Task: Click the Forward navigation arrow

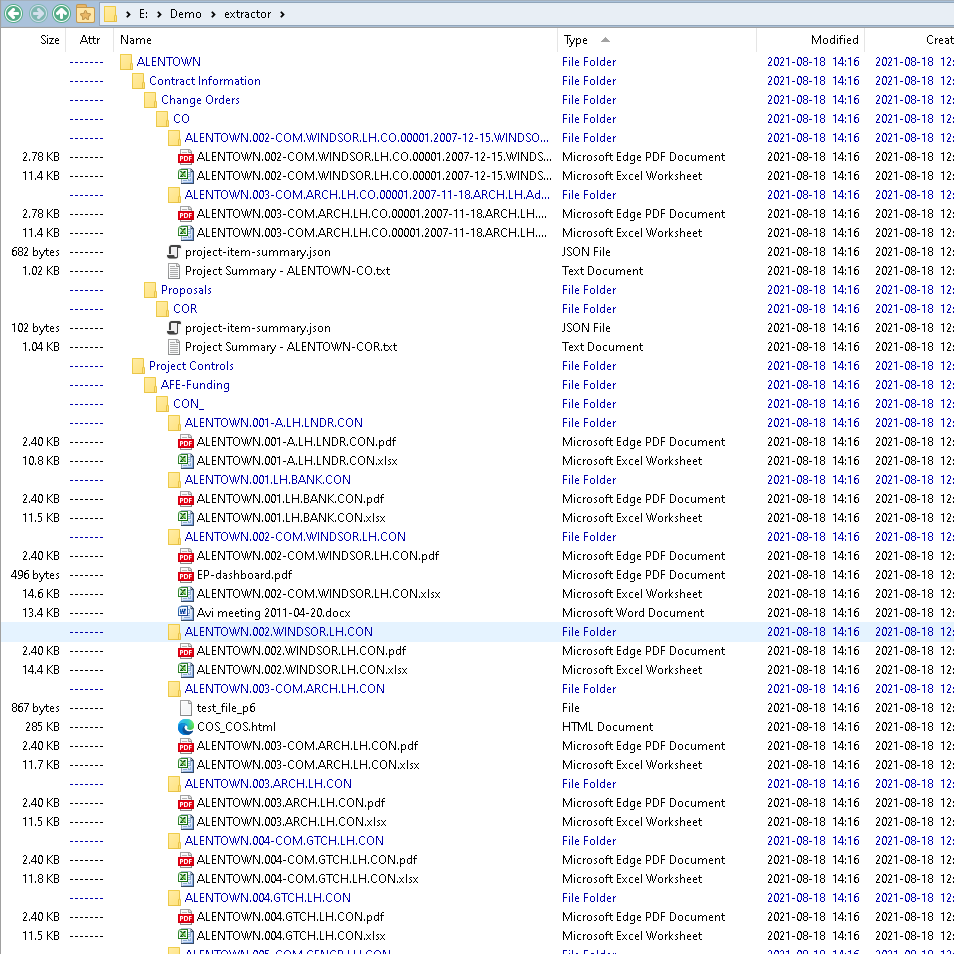Action: [x=38, y=14]
